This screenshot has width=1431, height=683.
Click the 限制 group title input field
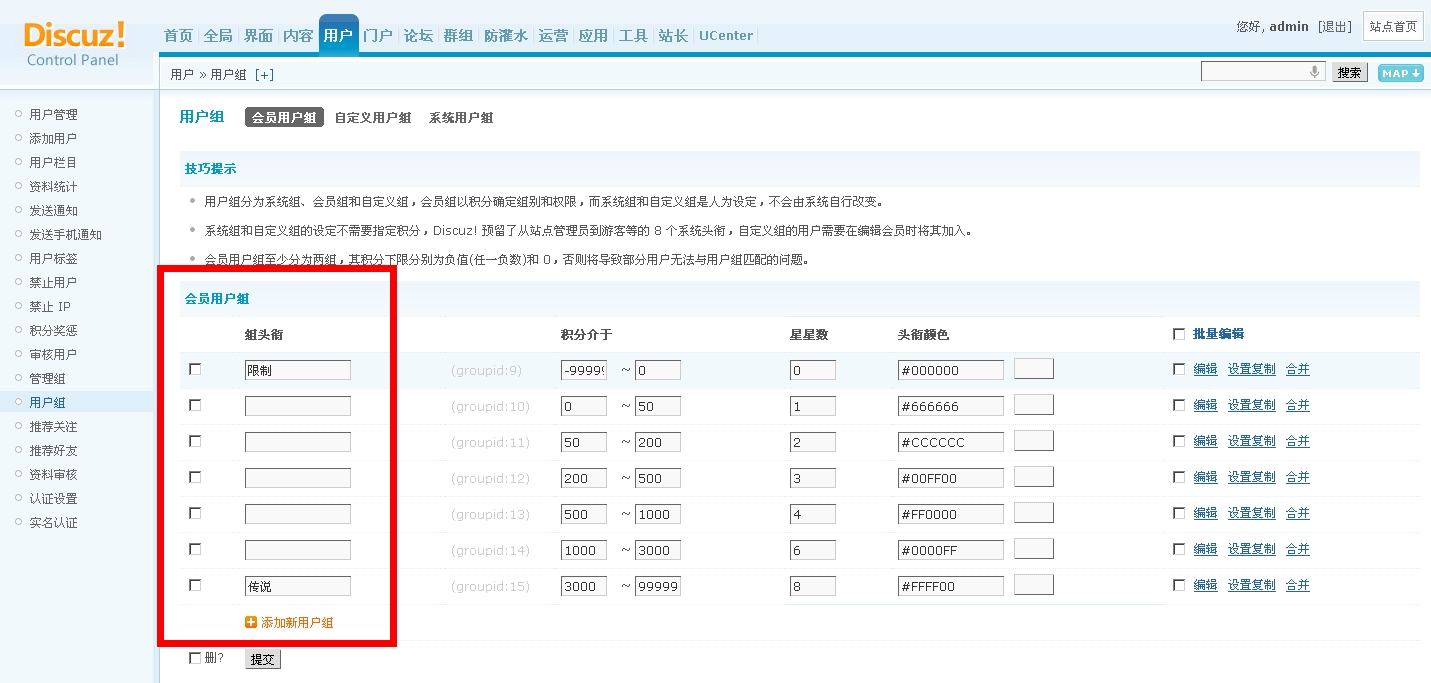coord(298,370)
